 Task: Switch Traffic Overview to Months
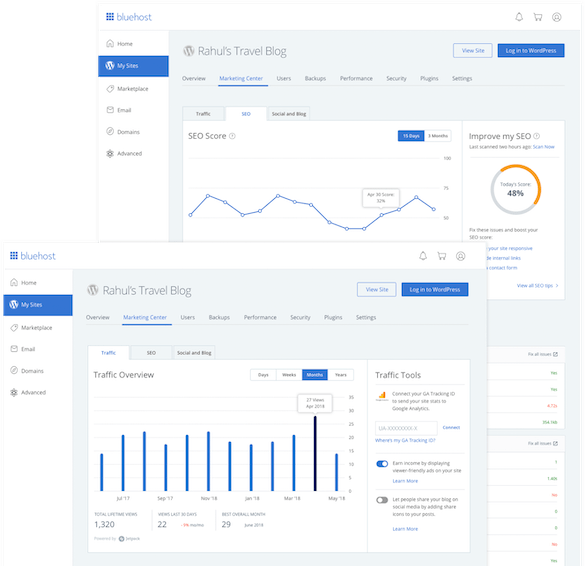tap(315, 375)
